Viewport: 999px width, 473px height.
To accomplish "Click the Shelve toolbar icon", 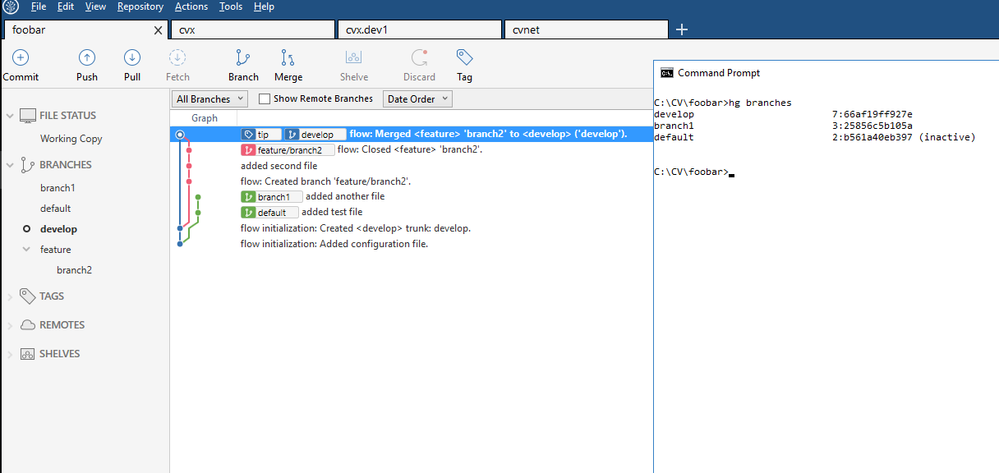I will (x=354, y=58).
